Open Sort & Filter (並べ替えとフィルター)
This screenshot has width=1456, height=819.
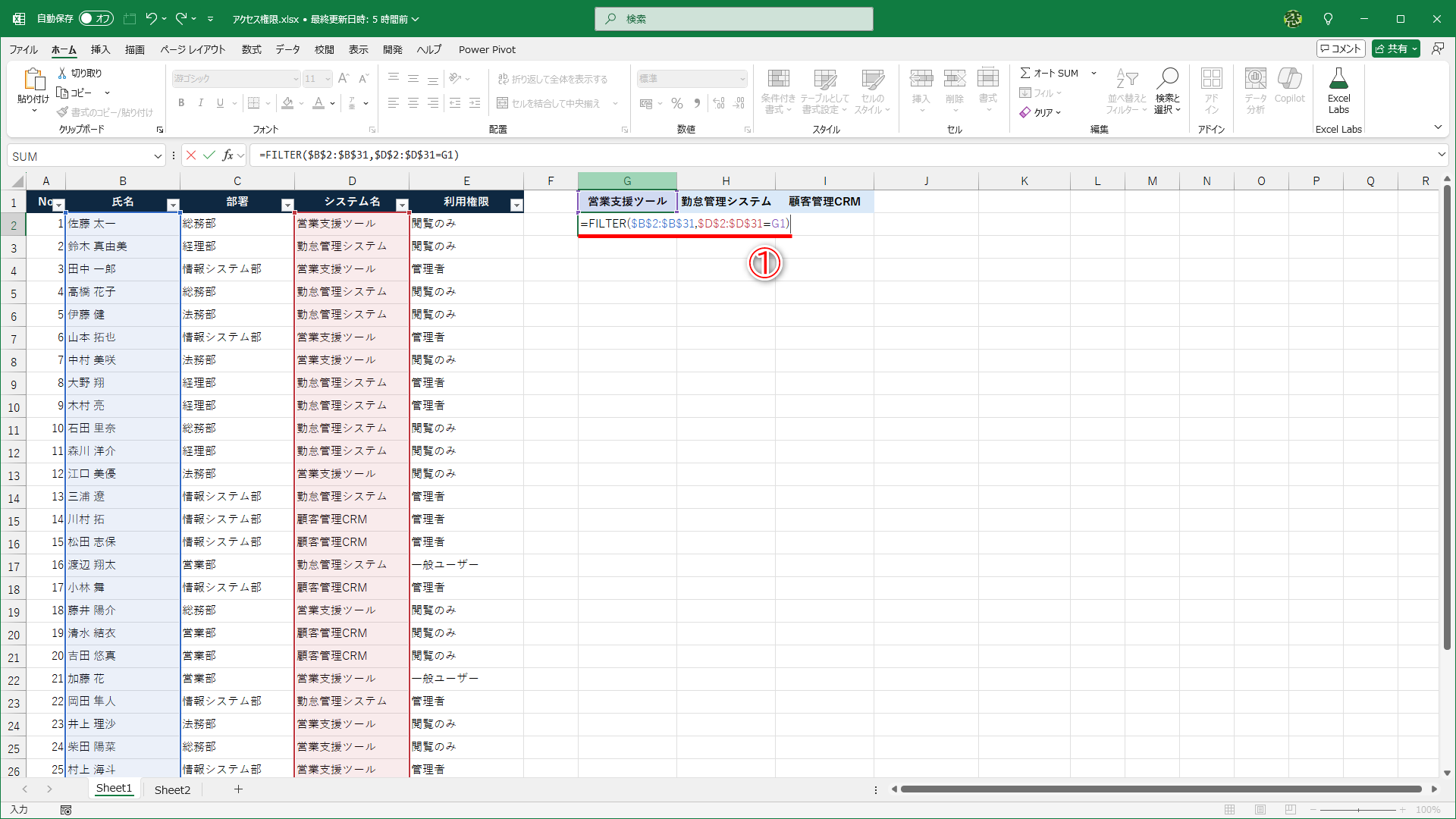point(1127,89)
